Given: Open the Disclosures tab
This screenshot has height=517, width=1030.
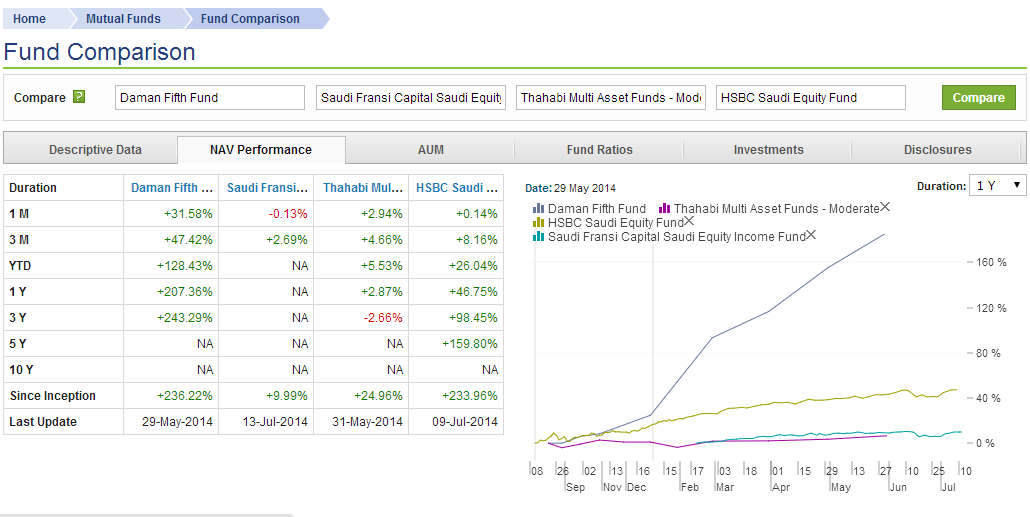Looking at the screenshot, I should 937,150.
